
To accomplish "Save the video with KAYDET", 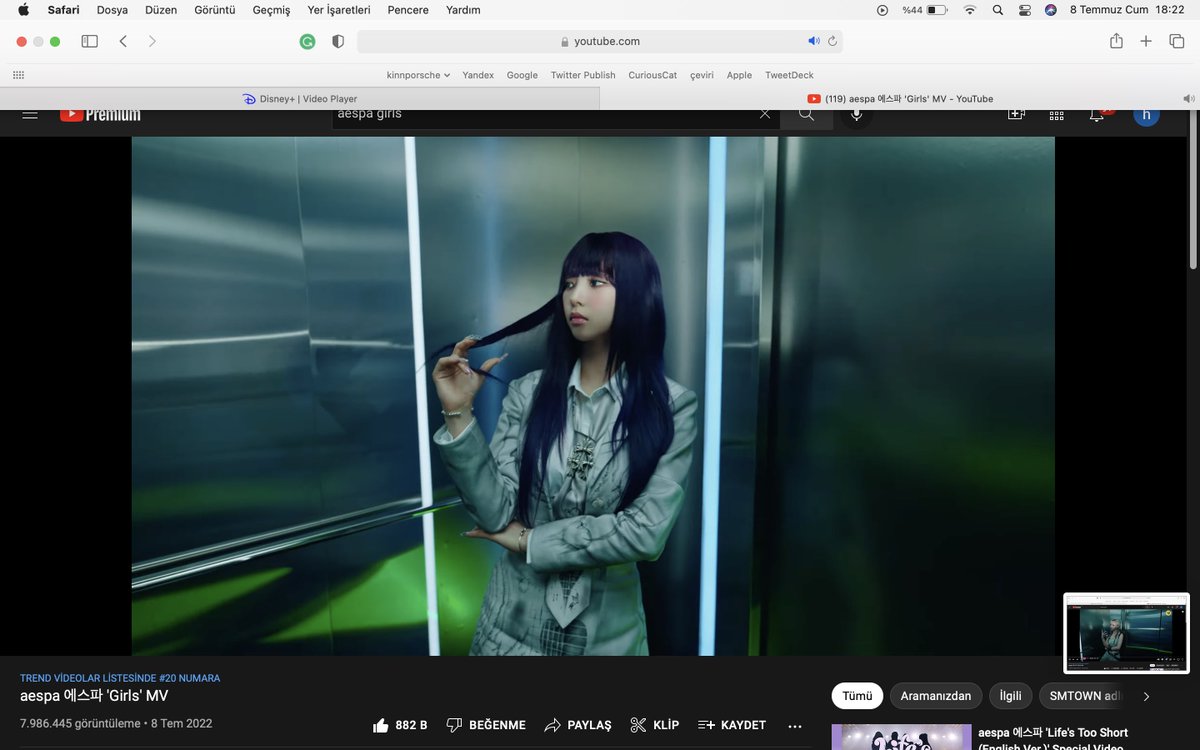I will (x=732, y=725).
